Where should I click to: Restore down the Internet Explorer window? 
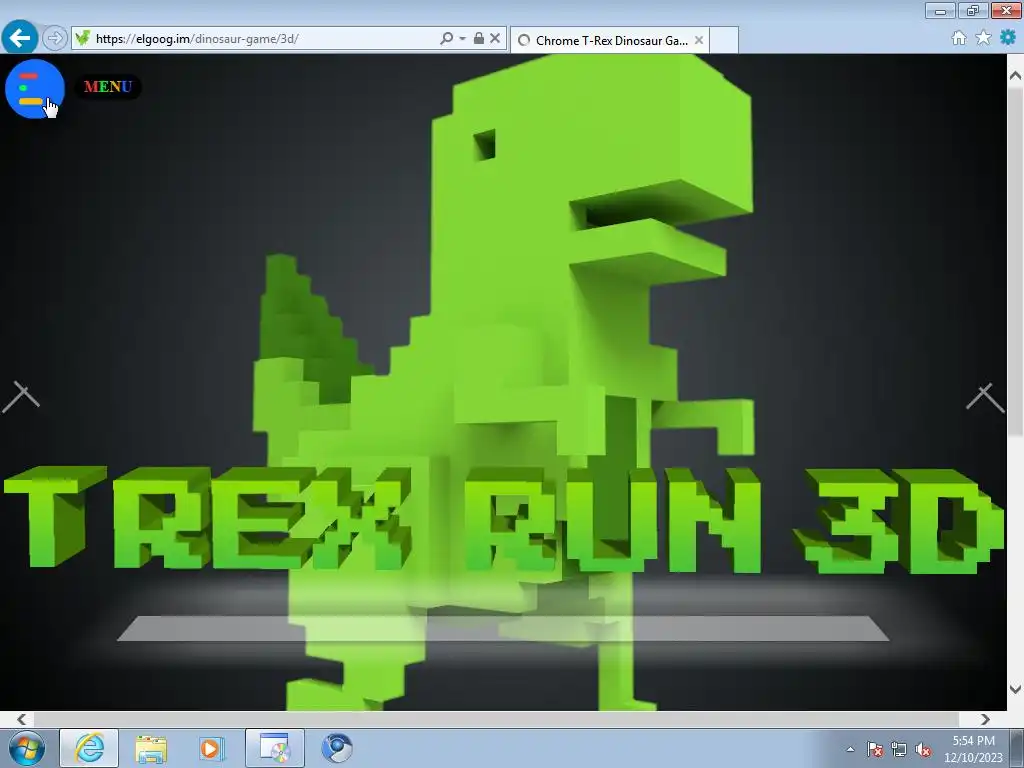tap(973, 10)
